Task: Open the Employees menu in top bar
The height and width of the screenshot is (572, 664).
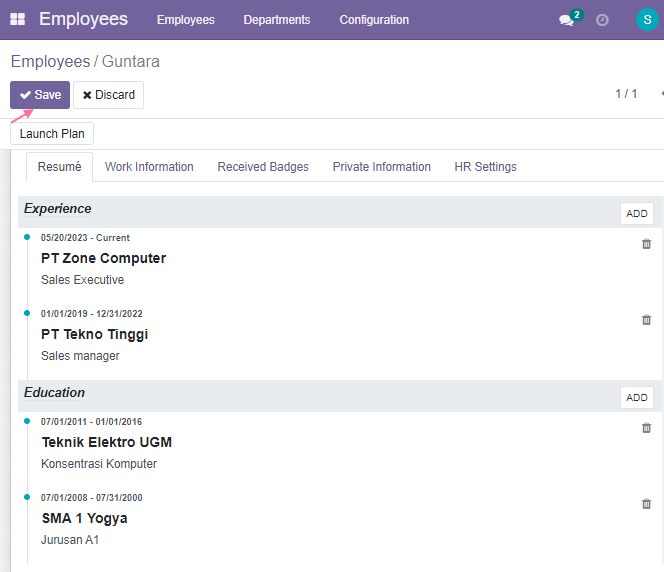Action: (185, 20)
